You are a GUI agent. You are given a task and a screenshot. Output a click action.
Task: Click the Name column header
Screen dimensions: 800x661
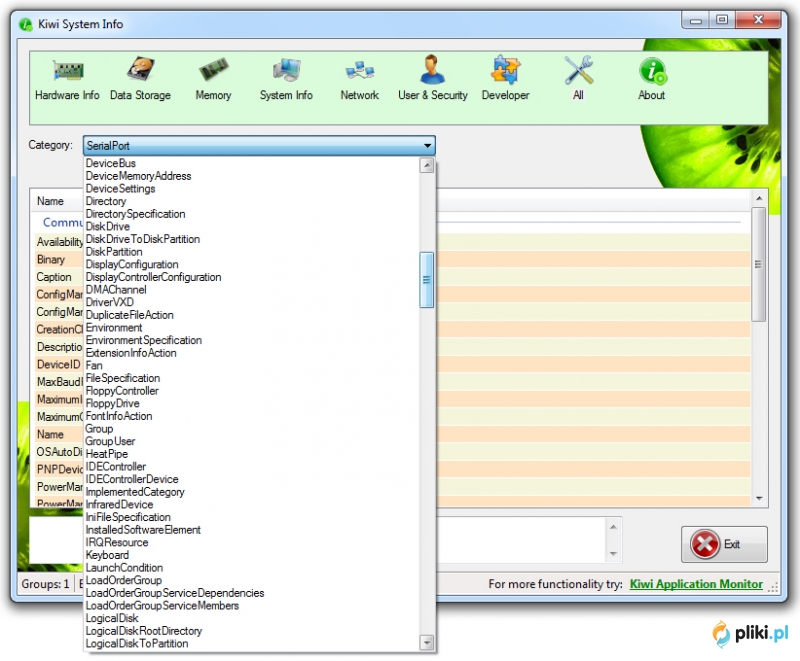pos(51,201)
